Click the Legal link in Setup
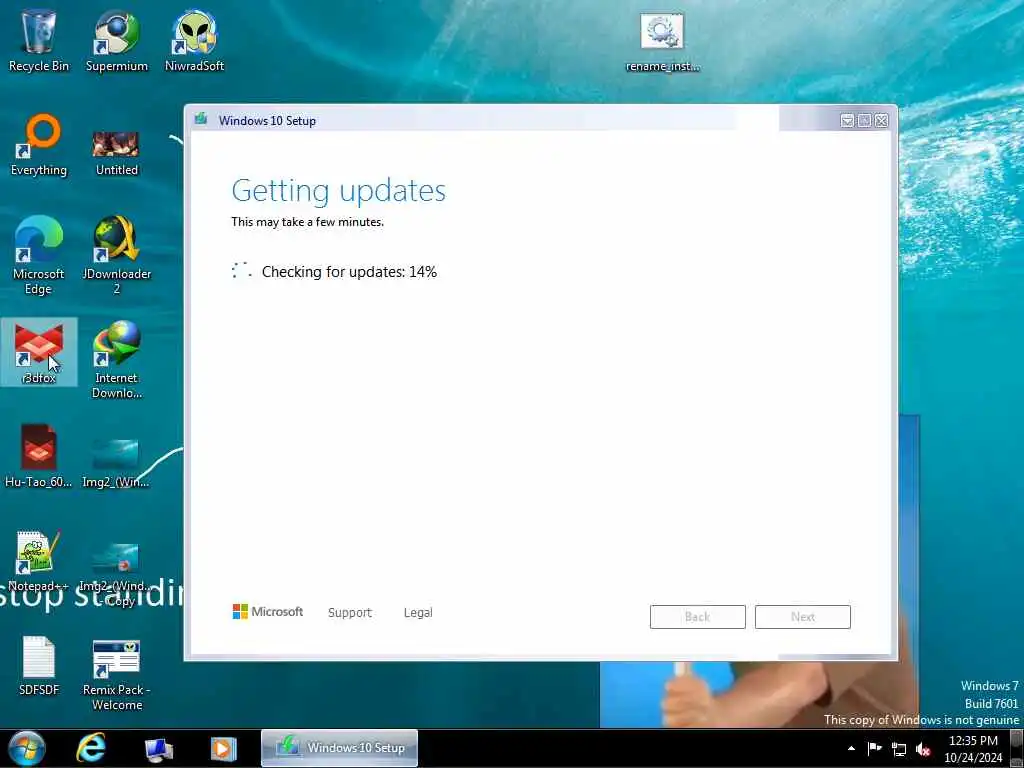The height and width of the screenshot is (768, 1024). [418, 613]
